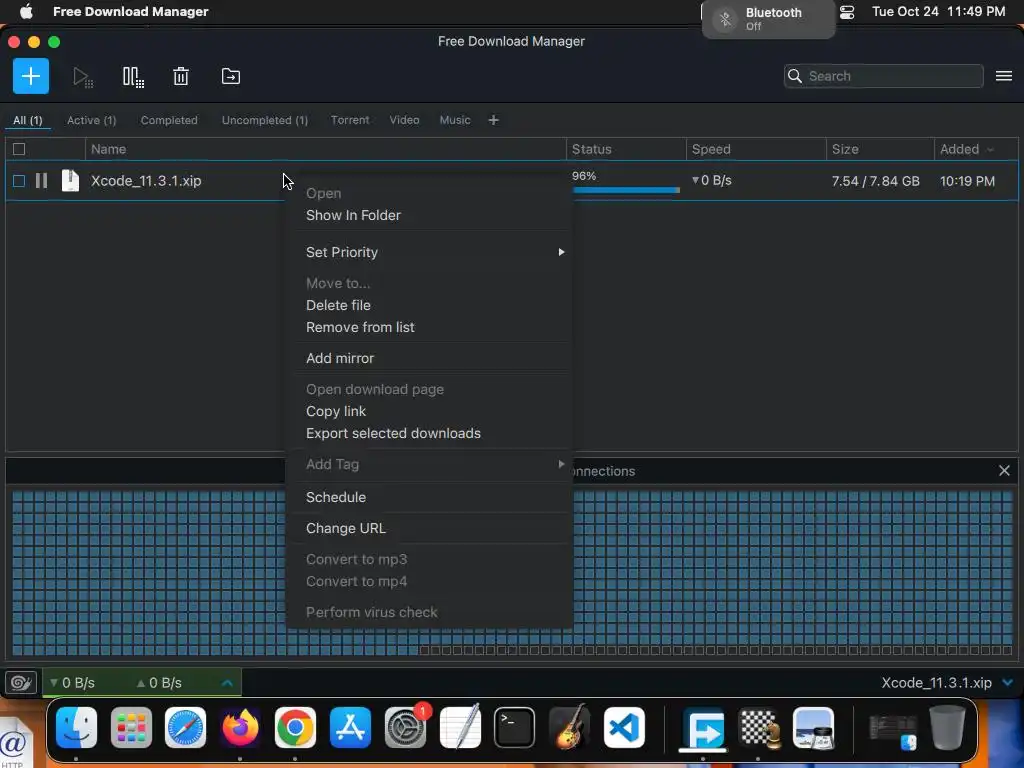Click the trash Delete icon in toolbar
Screen dimensions: 1024x768
(181, 76)
